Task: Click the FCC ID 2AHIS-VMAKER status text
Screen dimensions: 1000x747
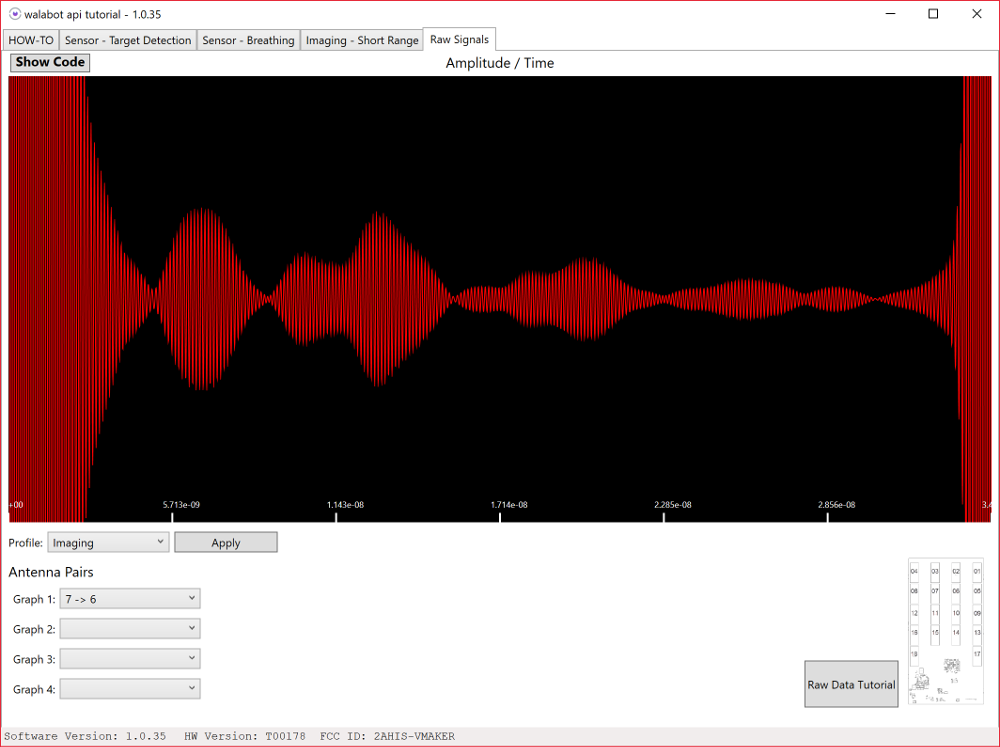Action: [387, 736]
